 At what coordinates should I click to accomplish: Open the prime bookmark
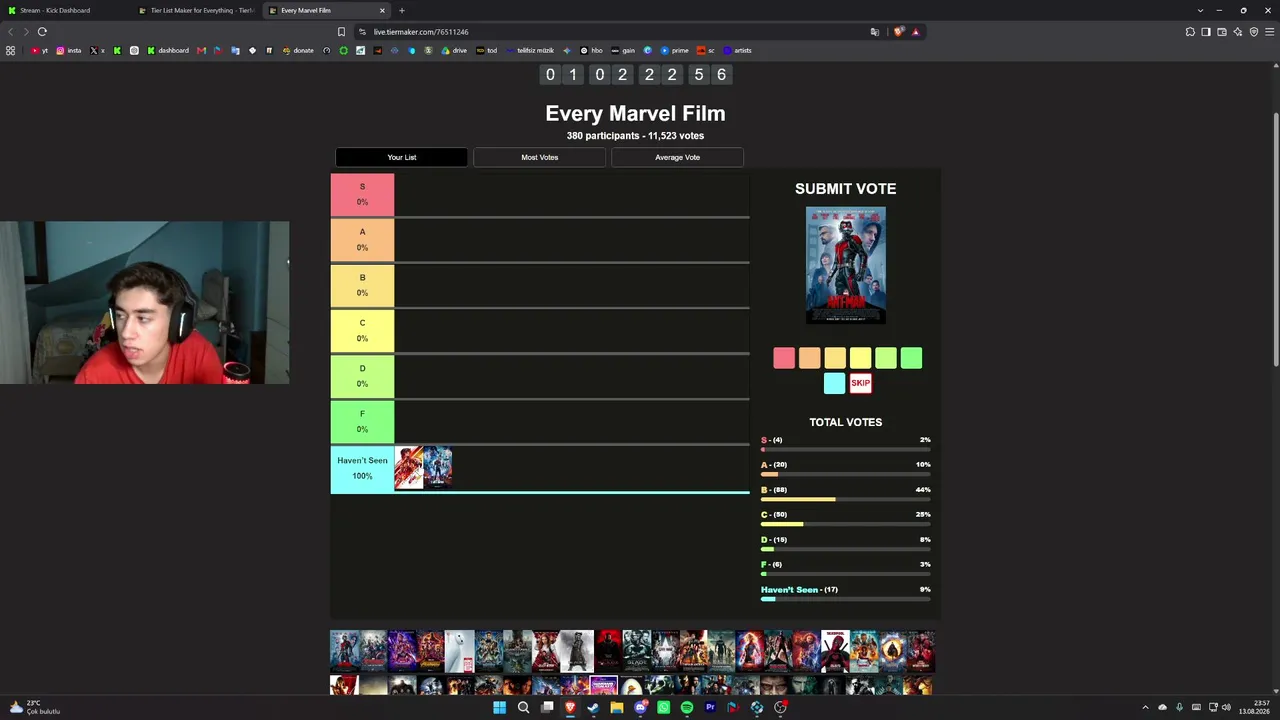[x=675, y=50]
